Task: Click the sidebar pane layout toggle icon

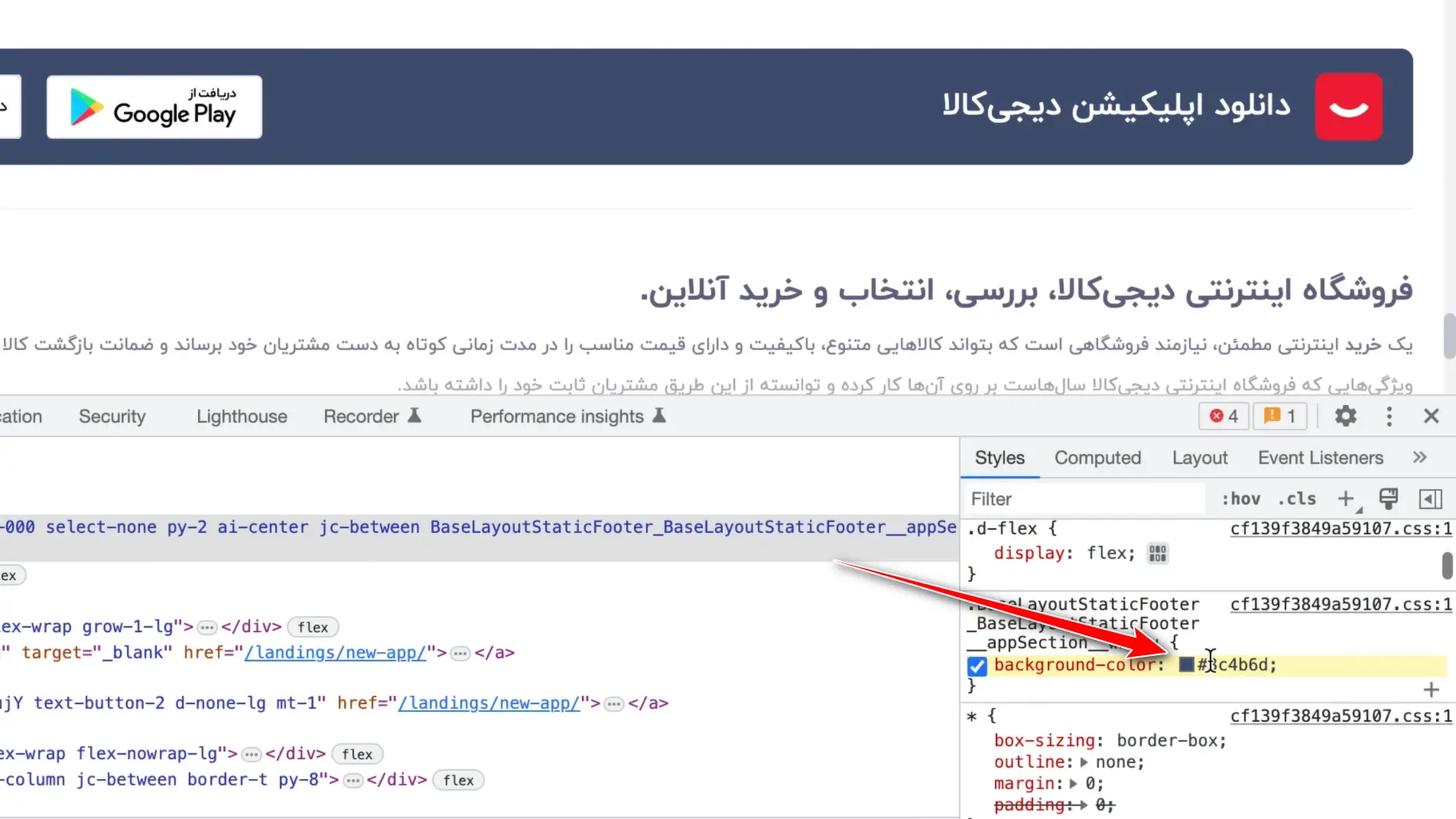Action: (1430, 499)
